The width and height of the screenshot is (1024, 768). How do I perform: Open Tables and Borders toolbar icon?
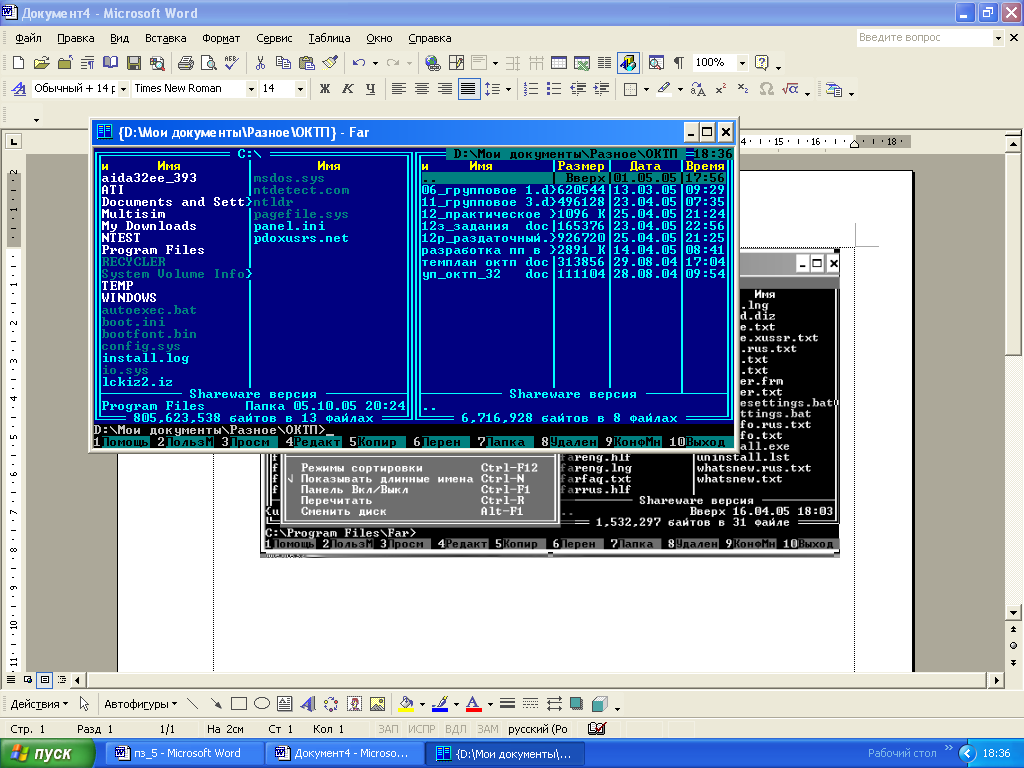456,63
